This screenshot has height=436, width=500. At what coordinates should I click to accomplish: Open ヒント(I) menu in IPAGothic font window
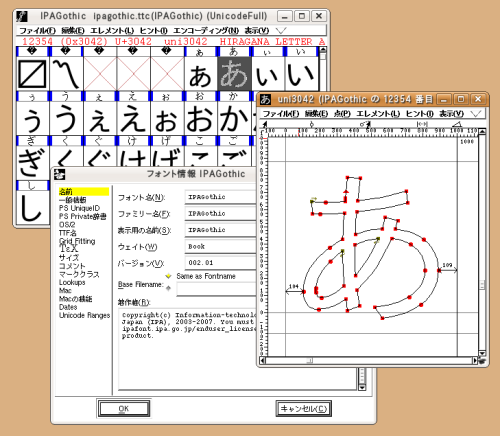(x=153, y=31)
